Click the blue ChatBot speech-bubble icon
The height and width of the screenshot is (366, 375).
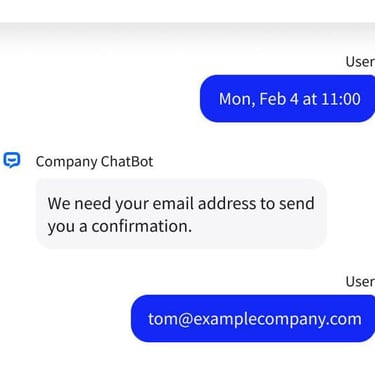[12, 160]
